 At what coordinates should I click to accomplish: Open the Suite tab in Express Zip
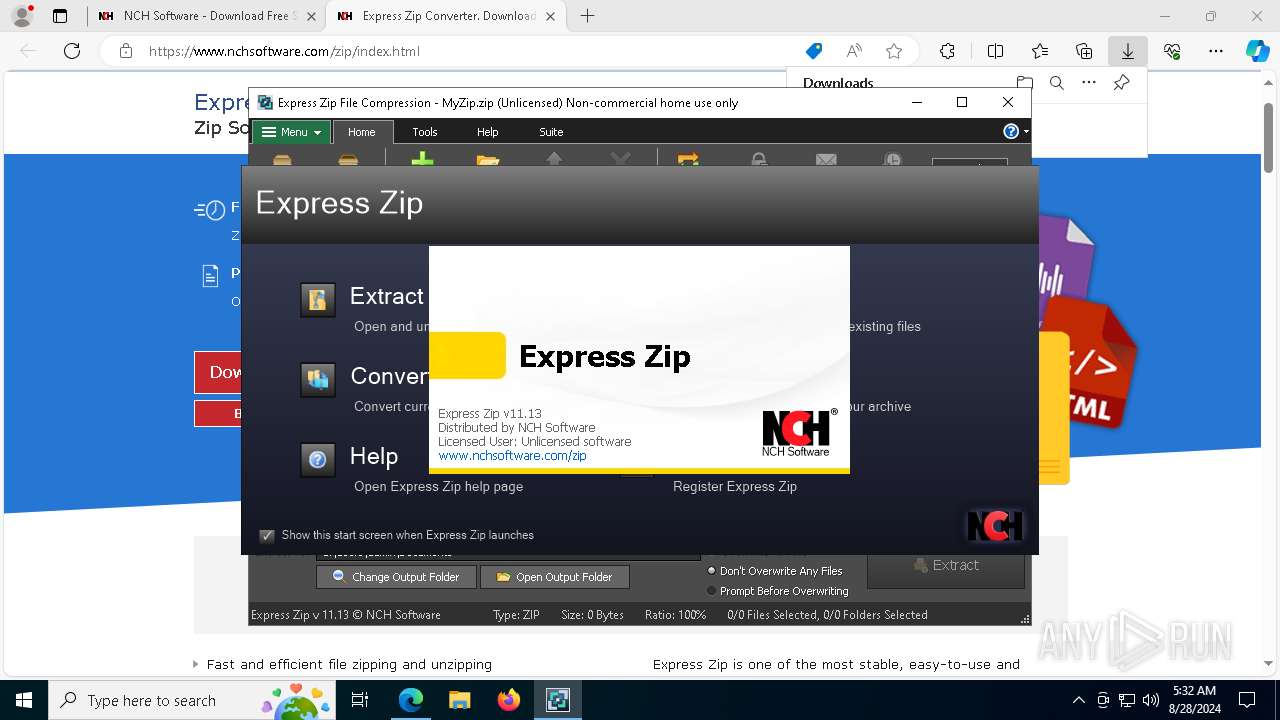551,132
